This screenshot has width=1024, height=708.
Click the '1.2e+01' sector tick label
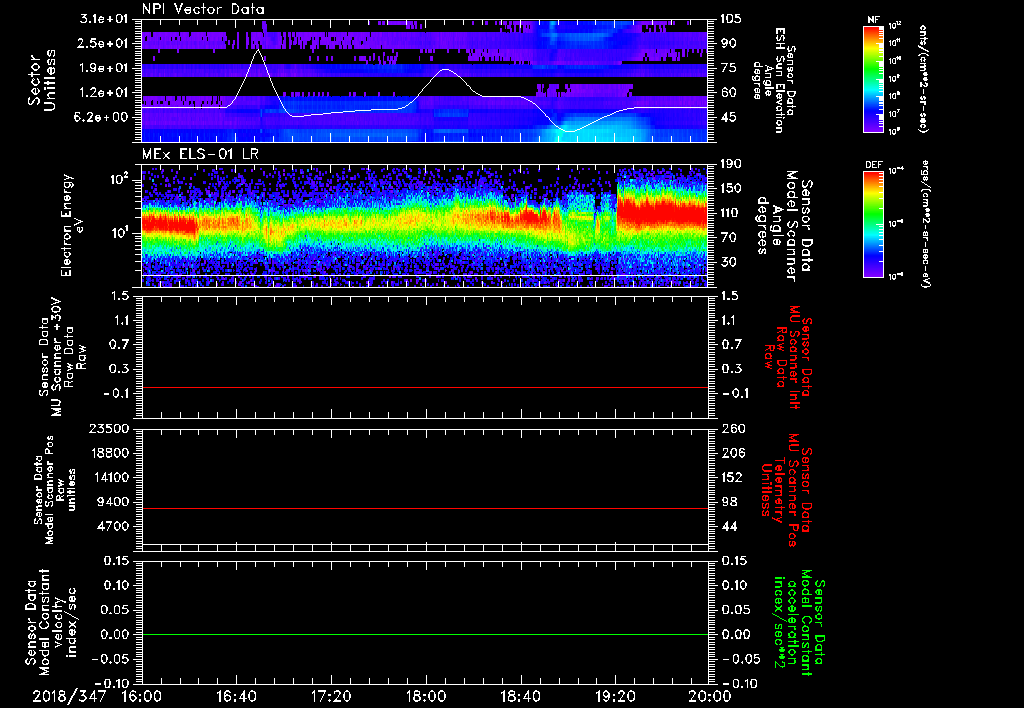[104, 93]
